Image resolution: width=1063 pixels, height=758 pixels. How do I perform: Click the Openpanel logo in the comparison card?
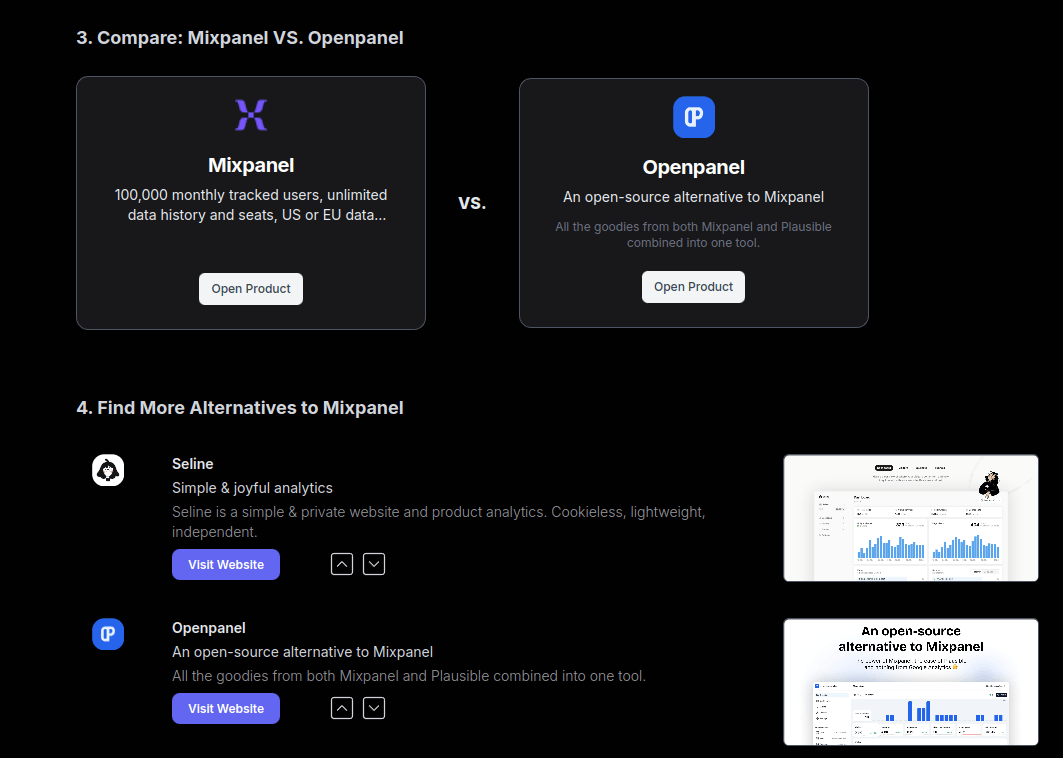pos(693,117)
